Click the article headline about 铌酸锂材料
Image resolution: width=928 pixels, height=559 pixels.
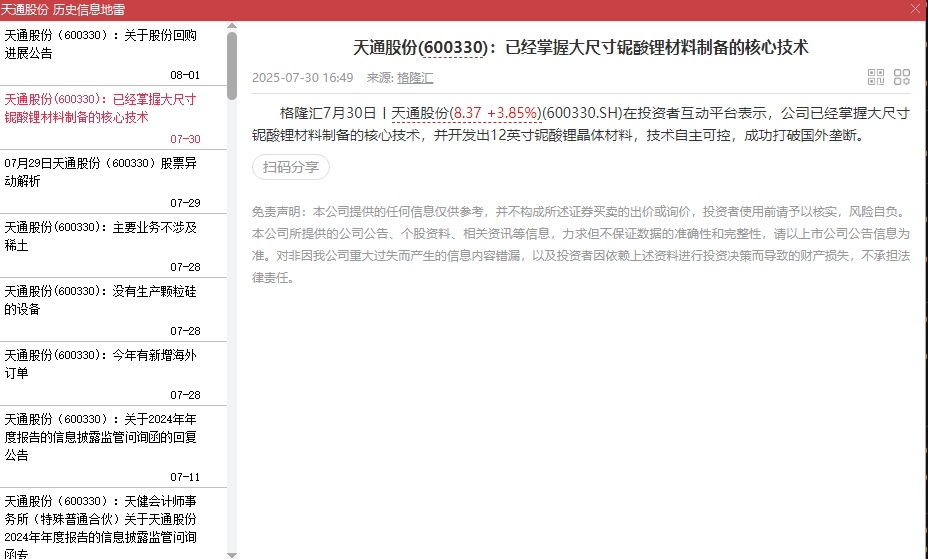click(x=581, y=47)
